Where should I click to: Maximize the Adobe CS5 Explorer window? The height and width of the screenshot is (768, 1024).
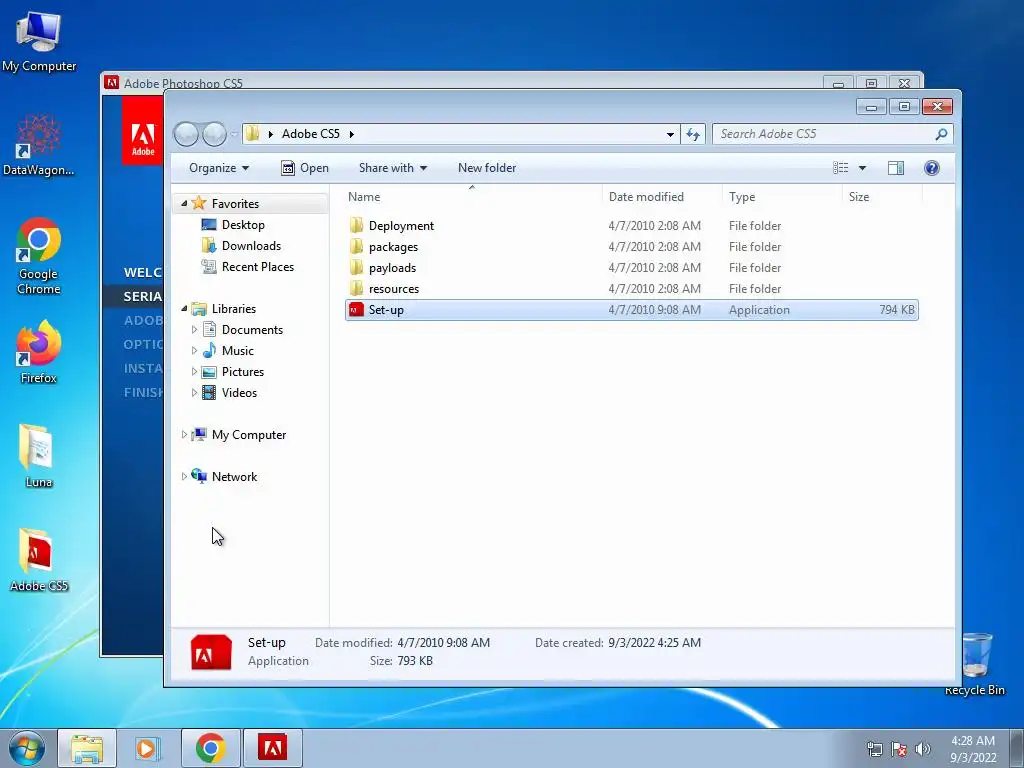pos(904,106)
